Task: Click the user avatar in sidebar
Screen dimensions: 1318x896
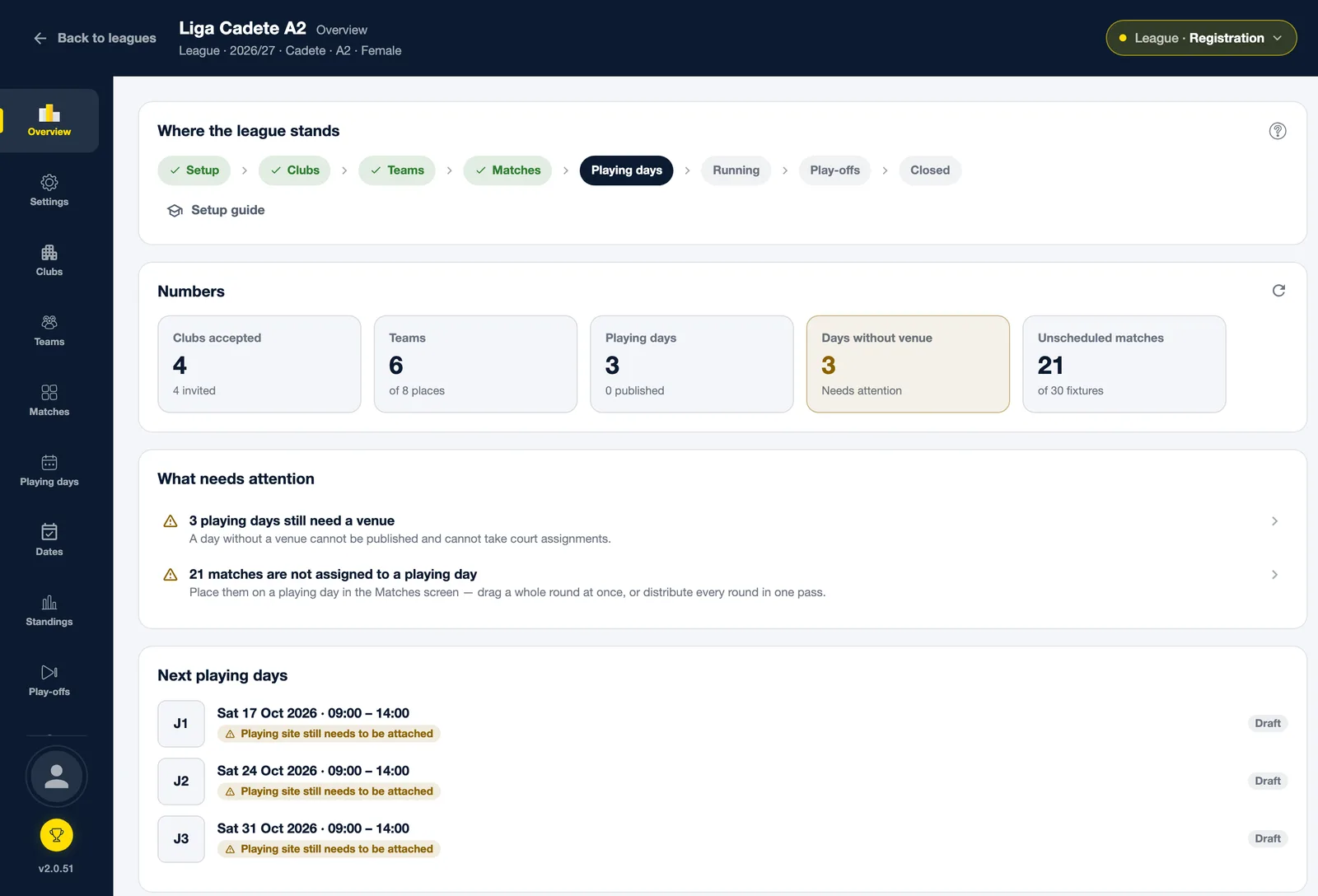Action: tap(56, 777)
